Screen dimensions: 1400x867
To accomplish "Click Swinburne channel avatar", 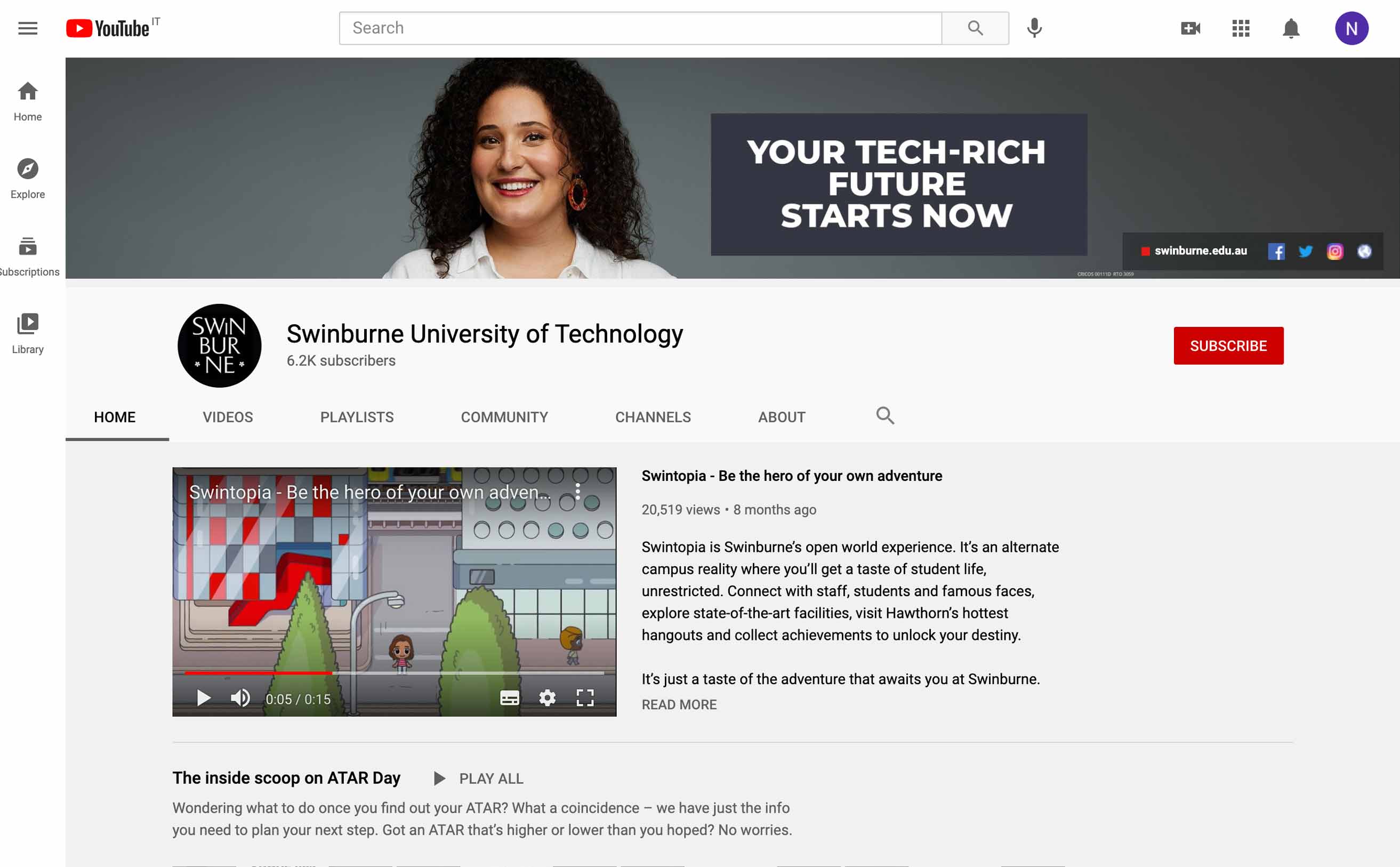I will [x=220, y=346].
